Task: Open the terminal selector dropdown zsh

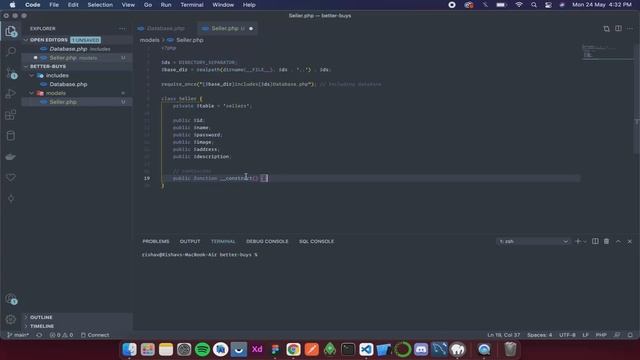Action: click(533, 242)
